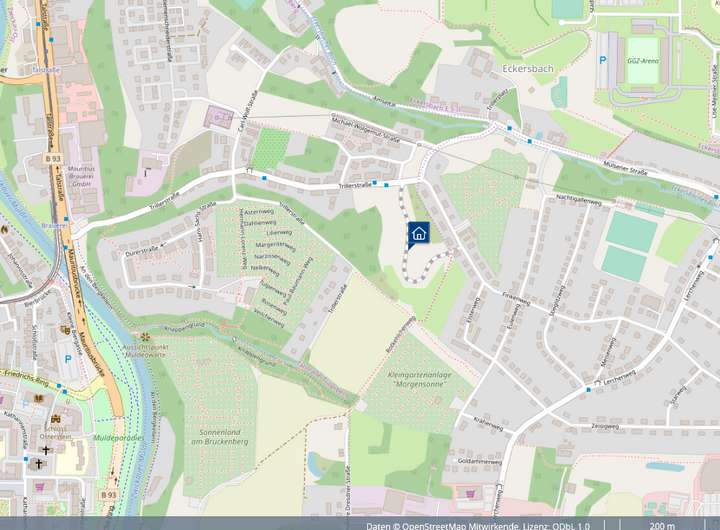Select the GGZ-Arena stadium label
Image resolution: width=720 pixels, height=530 pixels.
coord(643,61)
